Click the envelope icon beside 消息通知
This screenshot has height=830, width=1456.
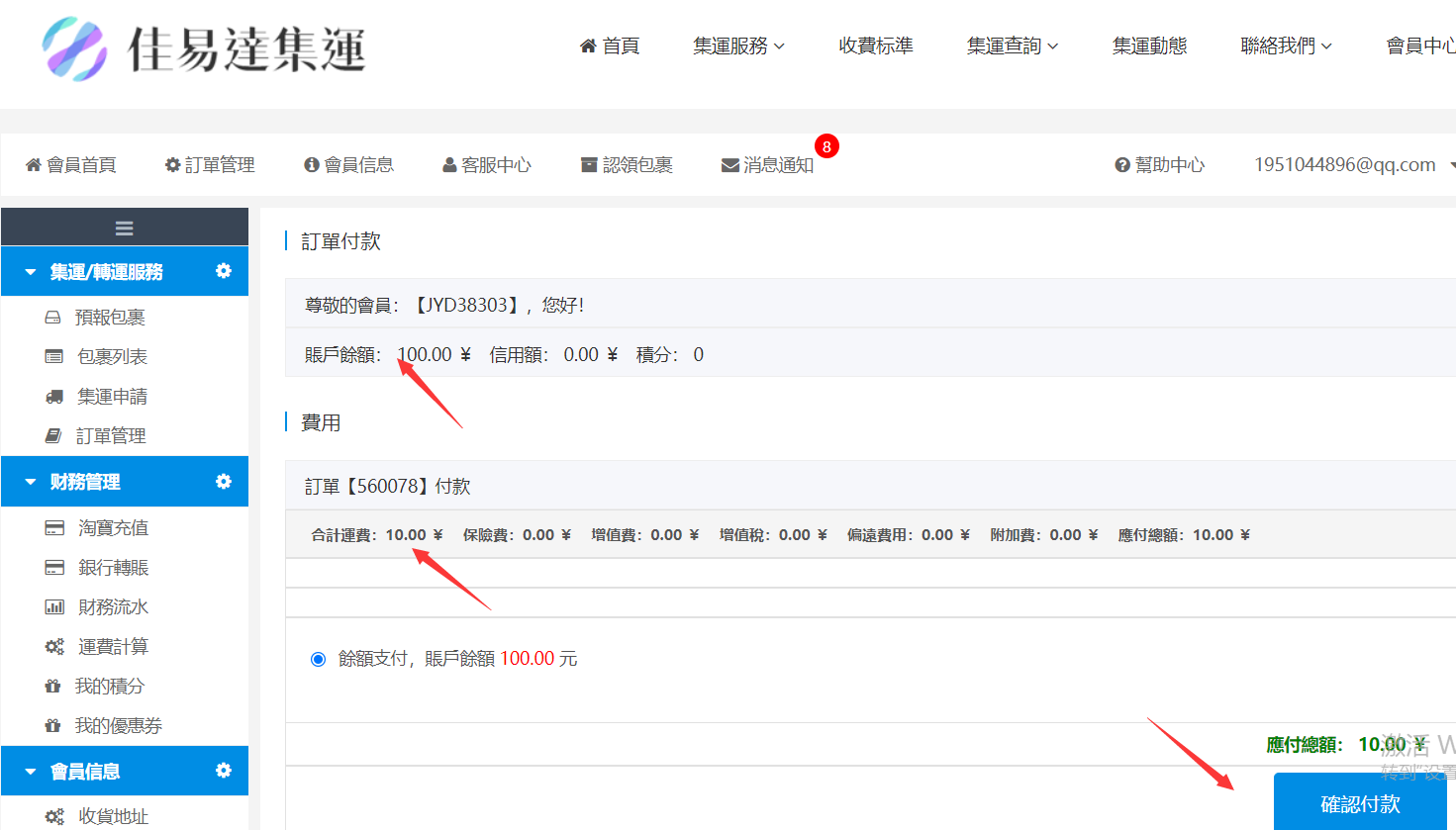point(730,164)
